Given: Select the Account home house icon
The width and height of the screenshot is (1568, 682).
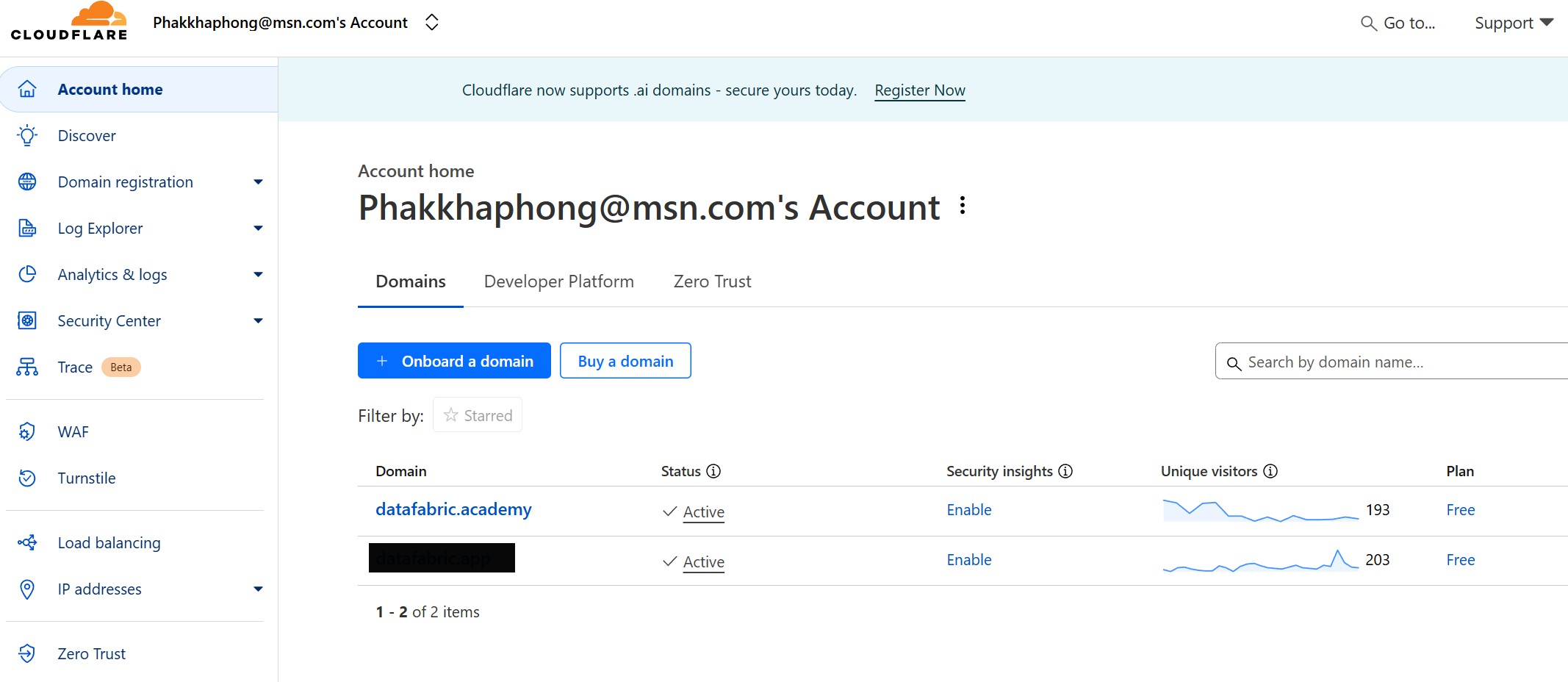Looking at the screenshot, I should [27, 88].
